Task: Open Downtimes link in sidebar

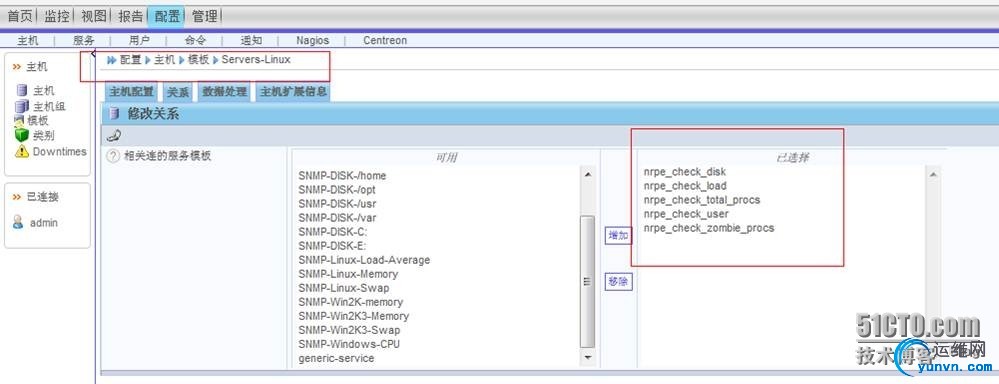Action: click(59, 152)
